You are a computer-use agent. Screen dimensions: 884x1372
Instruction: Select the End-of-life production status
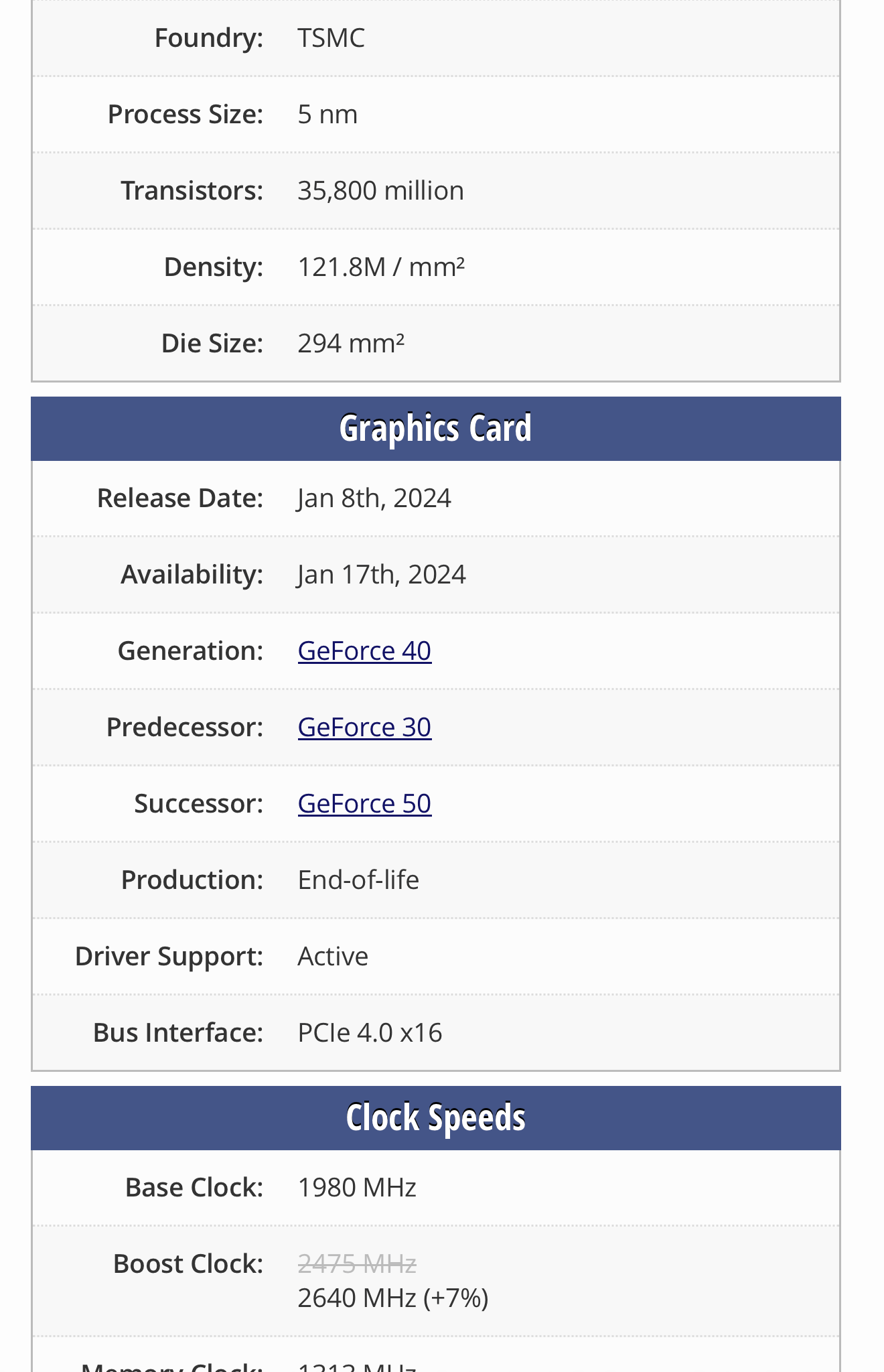pos(358,880)
